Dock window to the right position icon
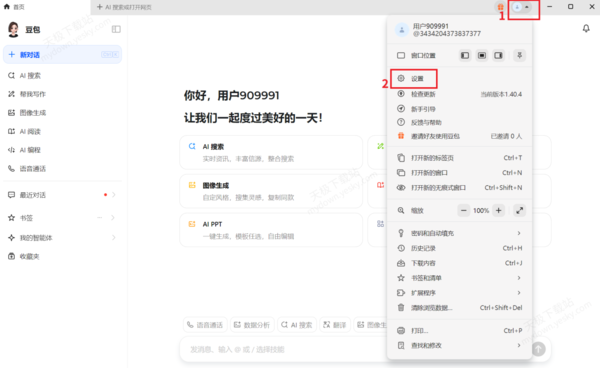600x368 pixels. point(498,55)
